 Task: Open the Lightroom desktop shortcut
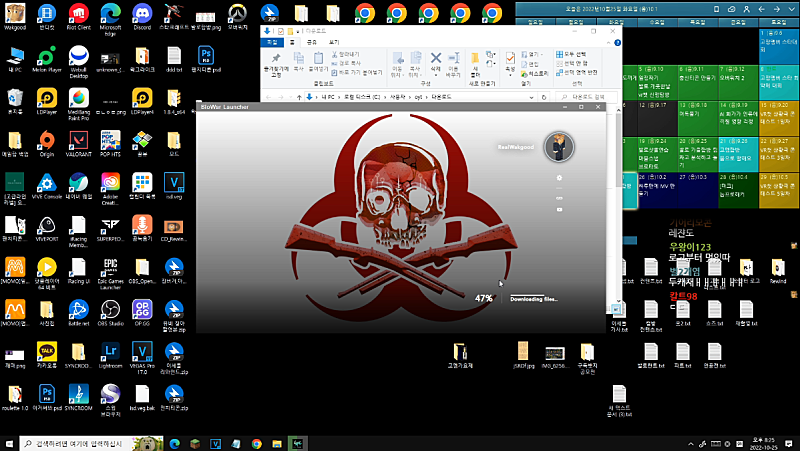point(111,353)
